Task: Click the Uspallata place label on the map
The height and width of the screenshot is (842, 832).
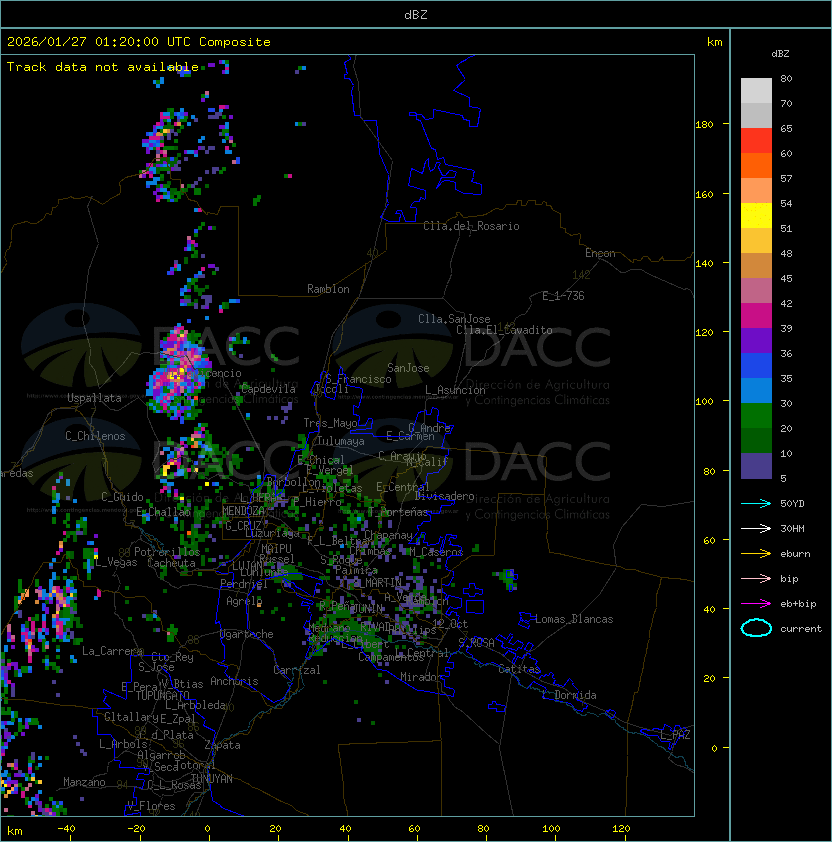Action: [94, 398]
